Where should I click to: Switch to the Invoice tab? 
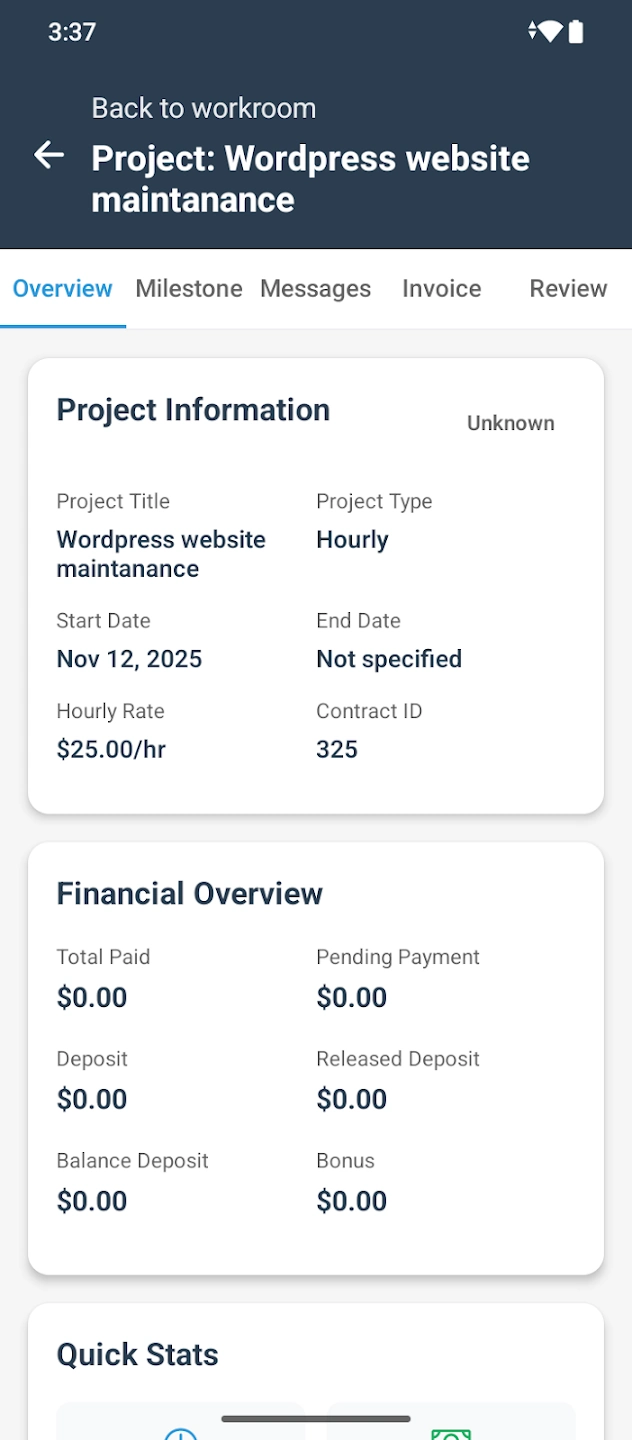(x=441, y=288)
